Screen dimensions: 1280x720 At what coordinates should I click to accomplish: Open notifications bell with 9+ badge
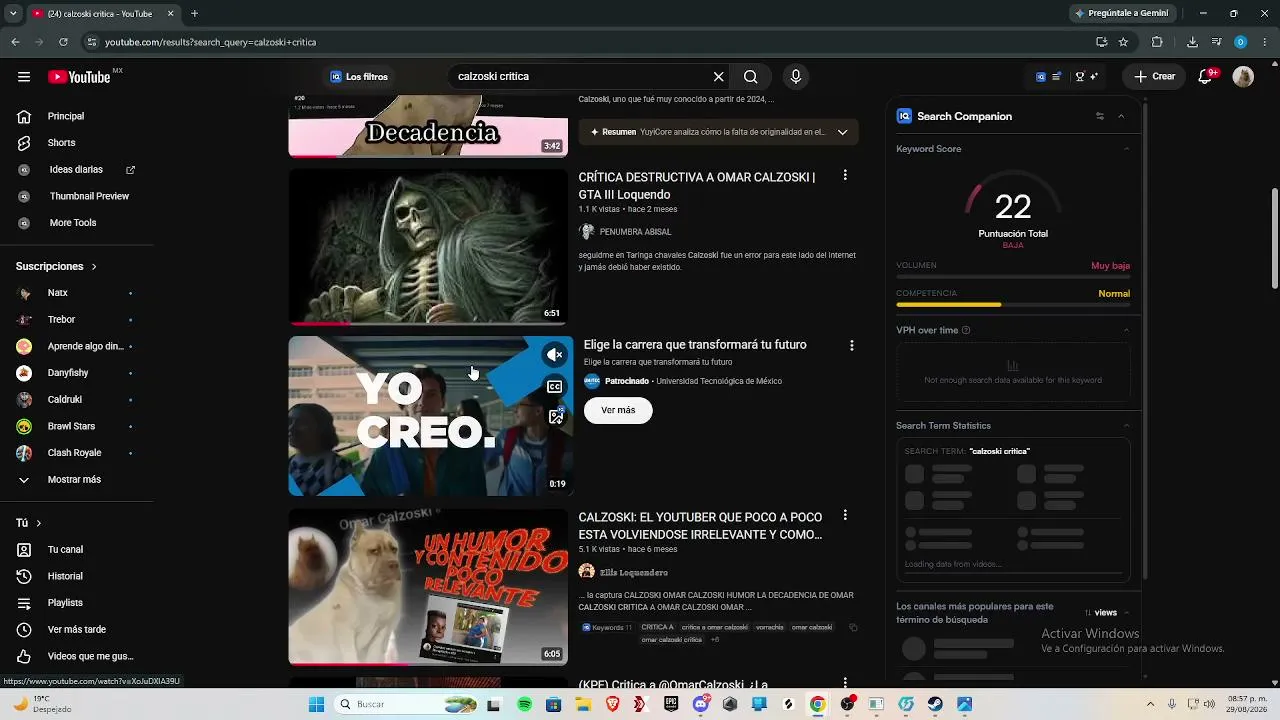tap(1210, 77)
